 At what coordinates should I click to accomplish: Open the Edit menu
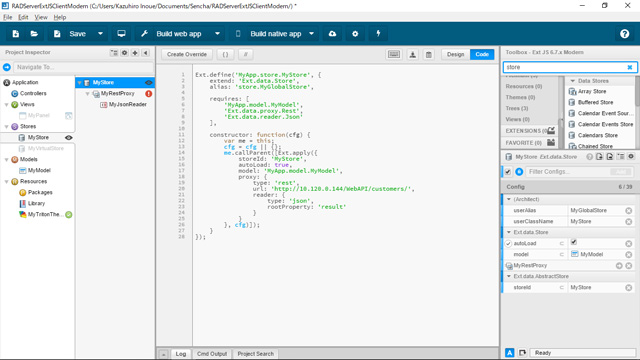tap(23, 17)
